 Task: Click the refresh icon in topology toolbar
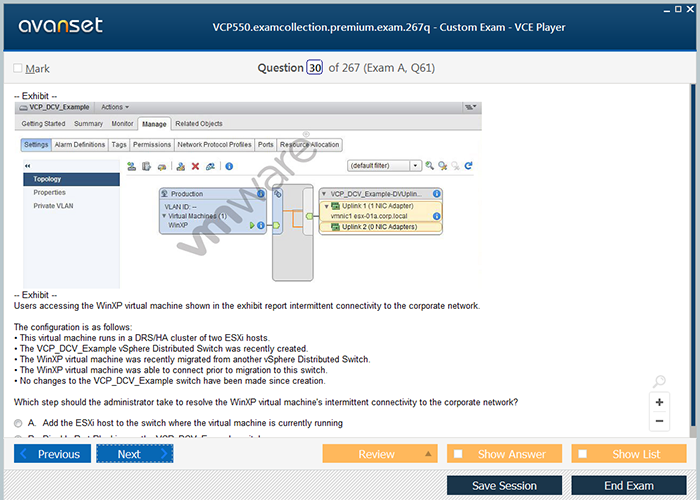pyautogui.click(x=468, y=166)
